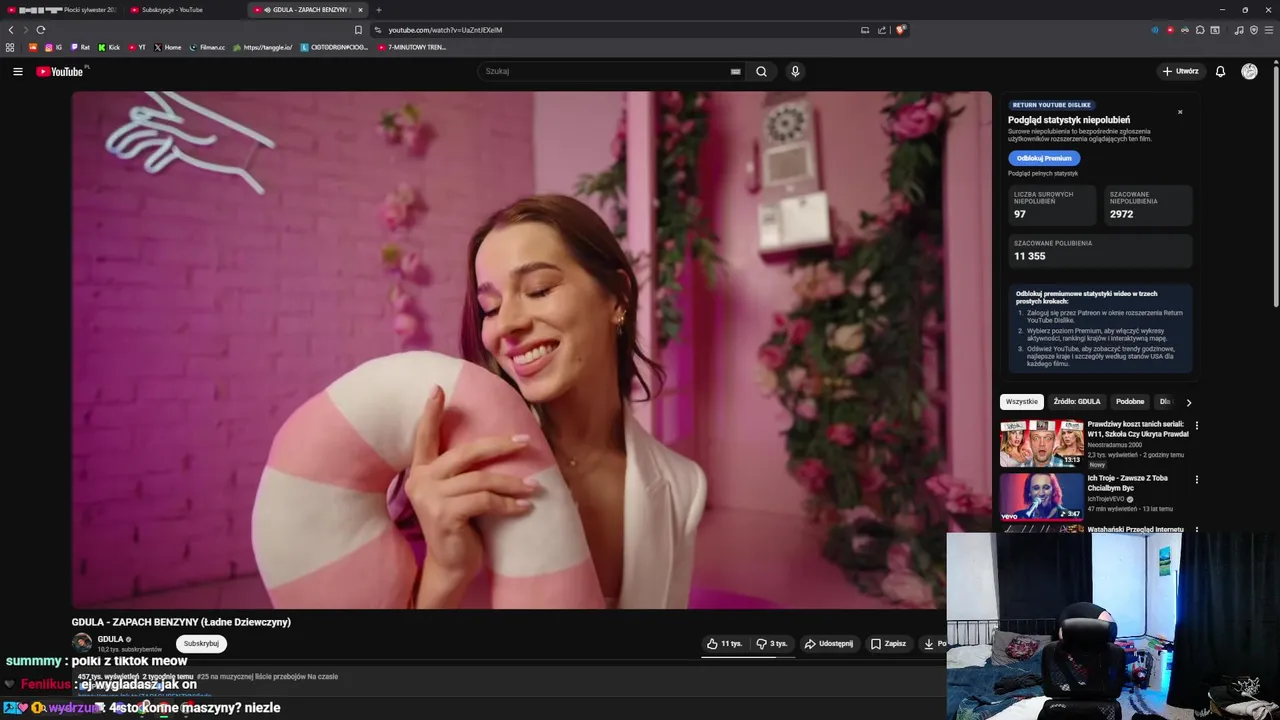Click the blue sound extension icon
The image size is (1280, 720).
[x=1155, y=30]
